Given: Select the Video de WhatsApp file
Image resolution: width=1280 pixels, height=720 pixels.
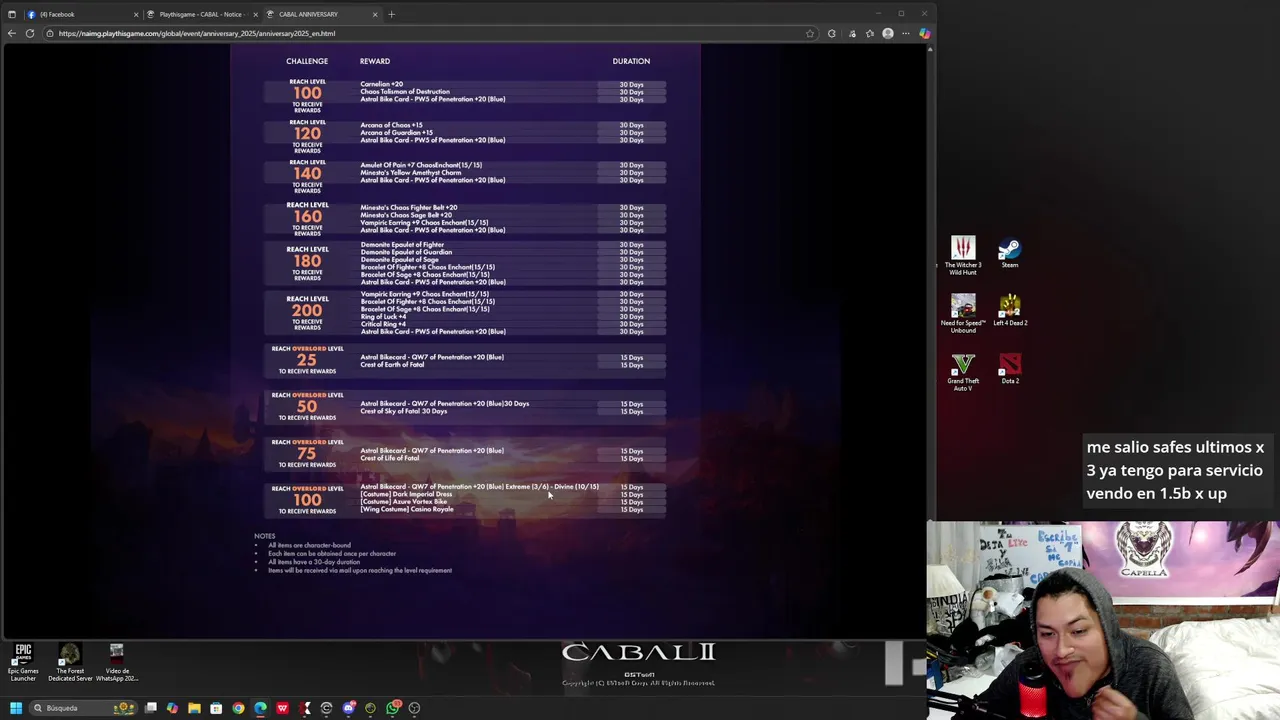Looking at the screenshot, I should [117, 663].
